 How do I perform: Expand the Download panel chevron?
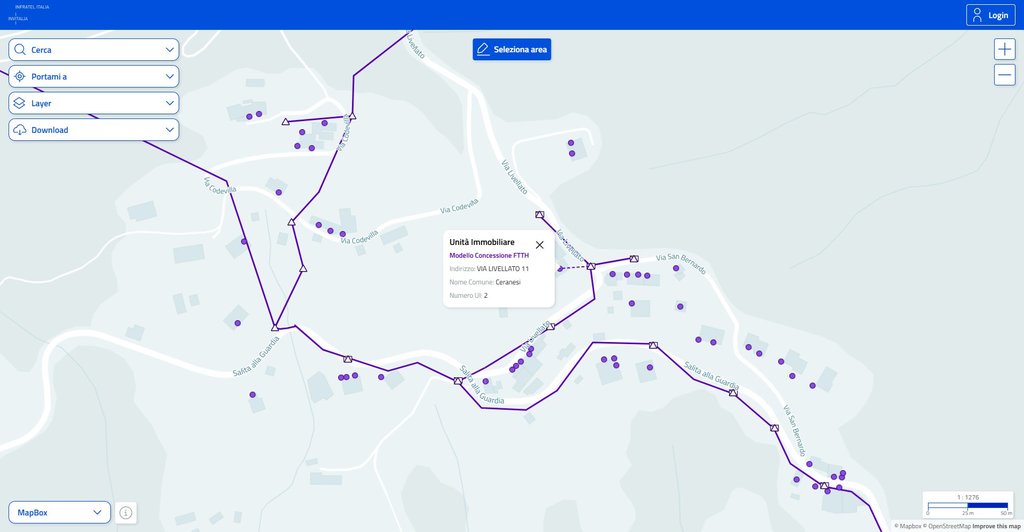tap(170, 130)
